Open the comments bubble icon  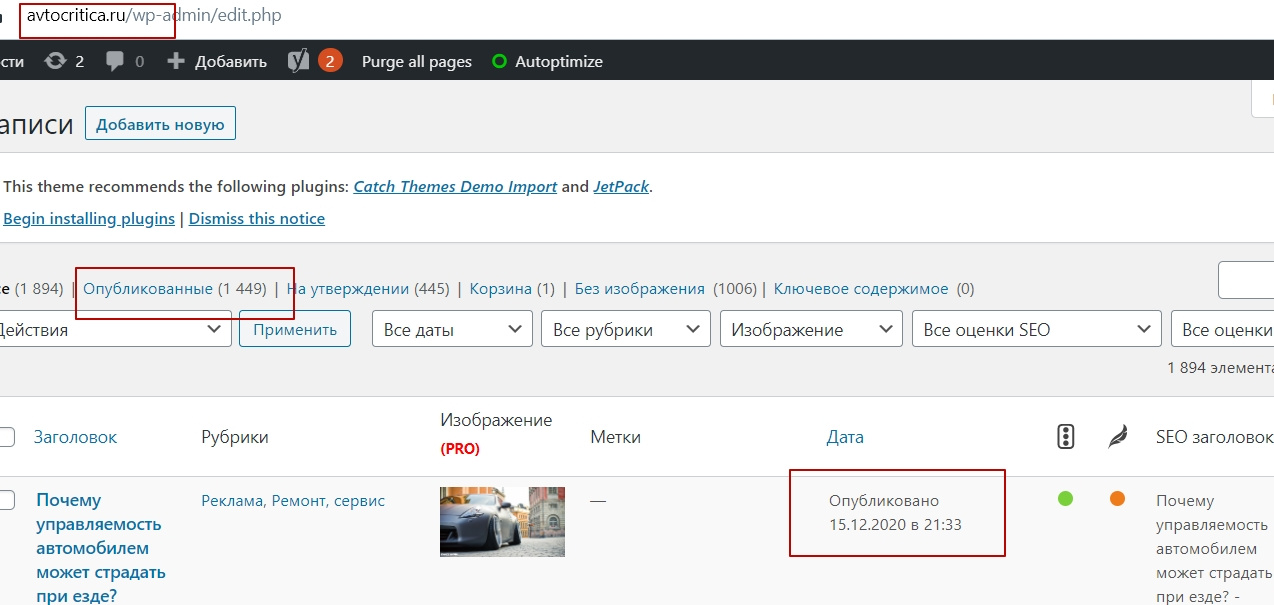tap(115, 61)
